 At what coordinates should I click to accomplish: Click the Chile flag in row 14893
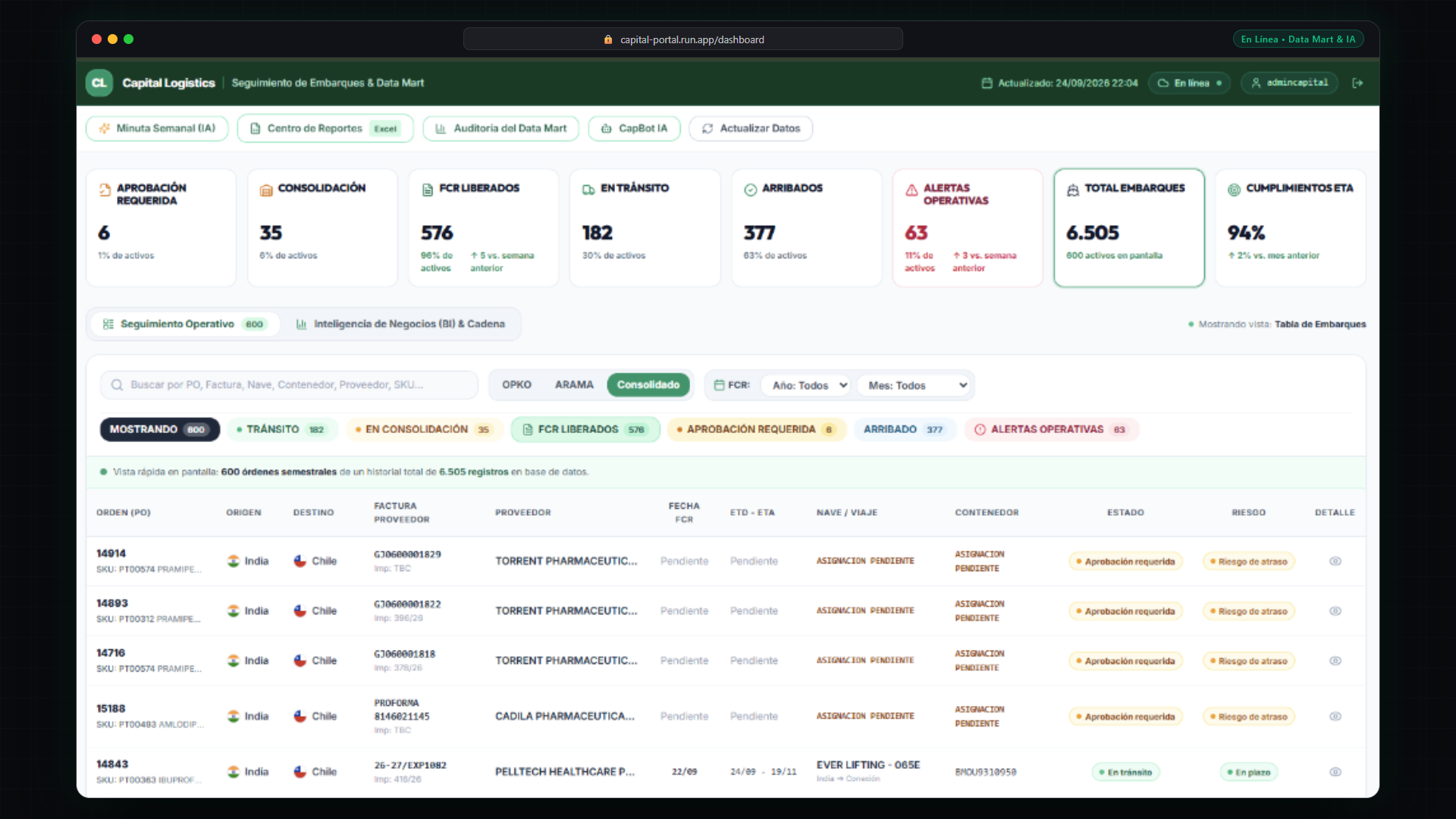(x=300, y=611)
